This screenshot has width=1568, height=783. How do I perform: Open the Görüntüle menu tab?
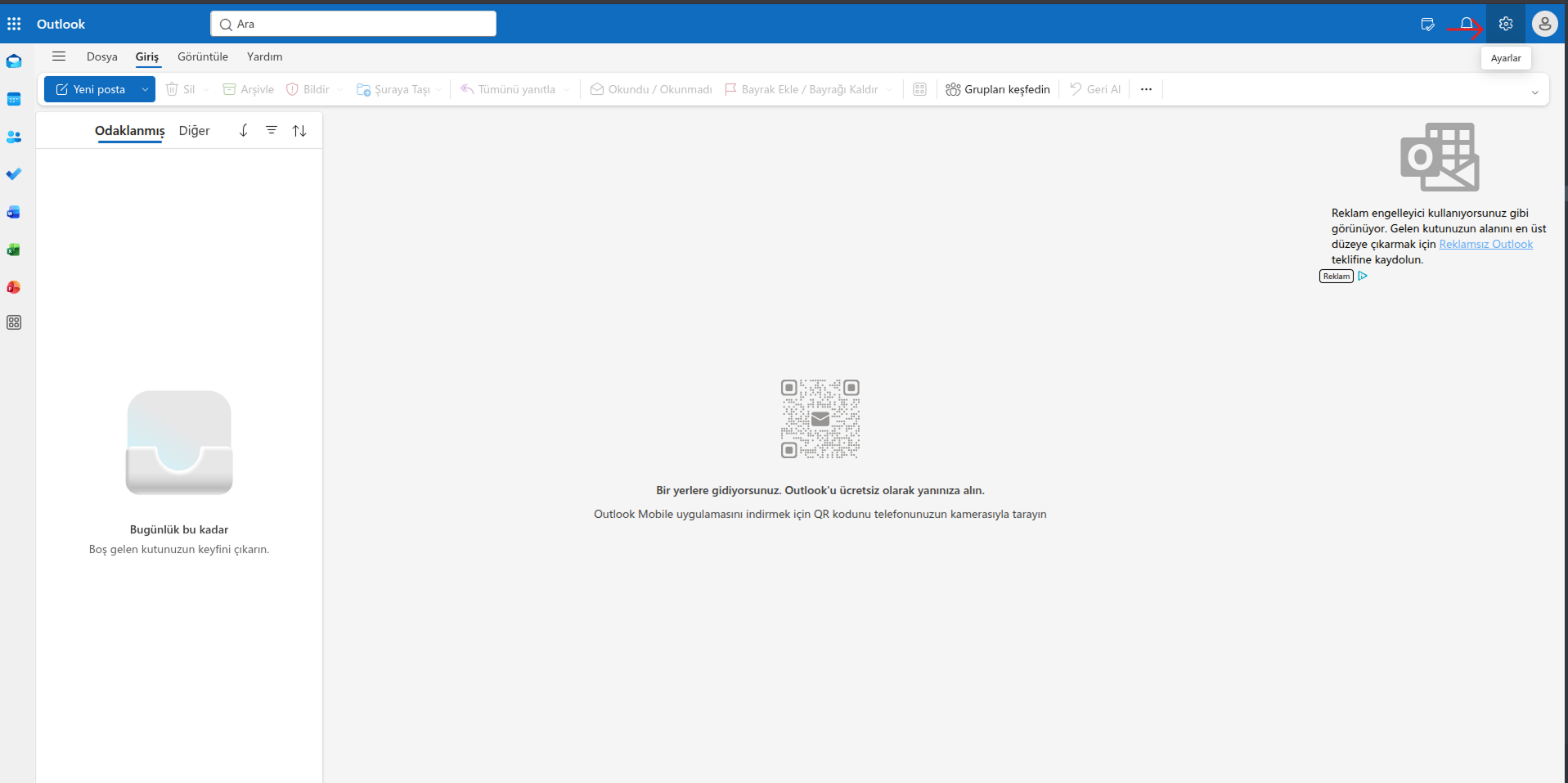[x=203, y=56]
